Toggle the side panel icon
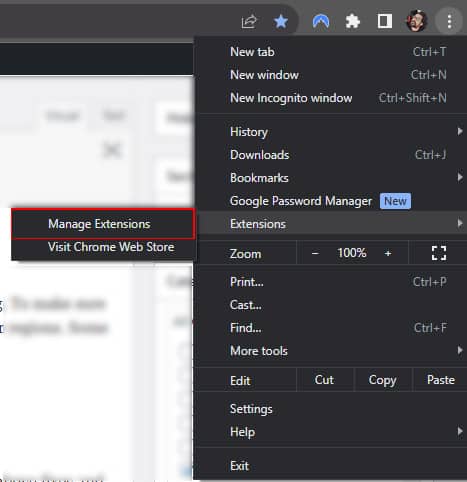Viewport: 467px width, 482px height. [385, 22]
